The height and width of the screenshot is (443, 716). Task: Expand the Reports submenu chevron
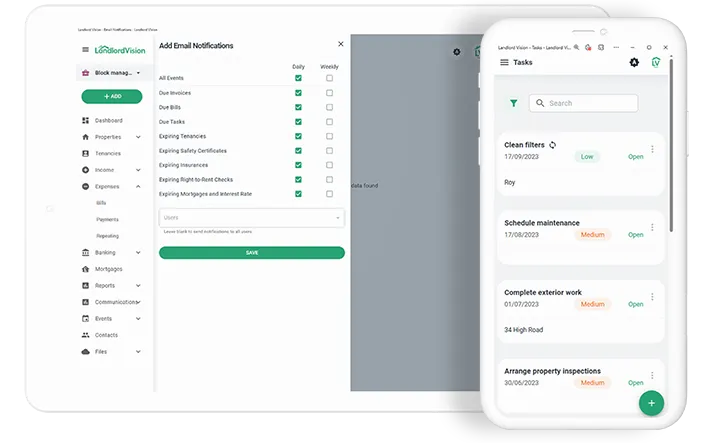138,285
